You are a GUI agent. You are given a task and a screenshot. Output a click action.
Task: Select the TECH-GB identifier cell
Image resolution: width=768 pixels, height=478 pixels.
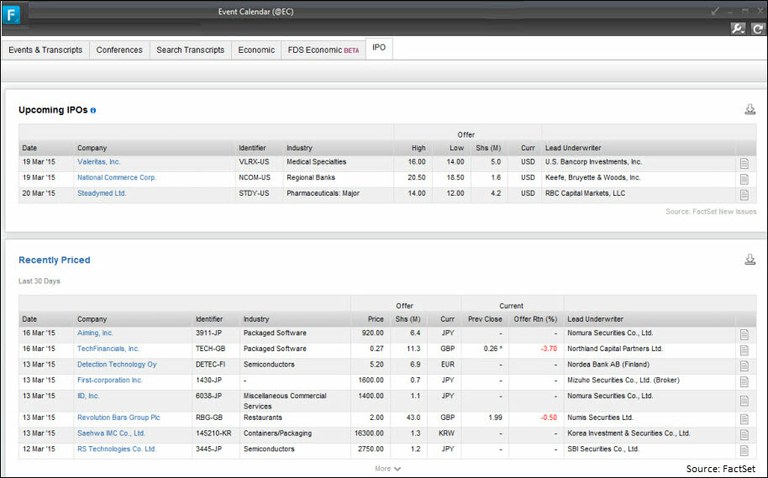pyautogui.click(x=211, y=348)
